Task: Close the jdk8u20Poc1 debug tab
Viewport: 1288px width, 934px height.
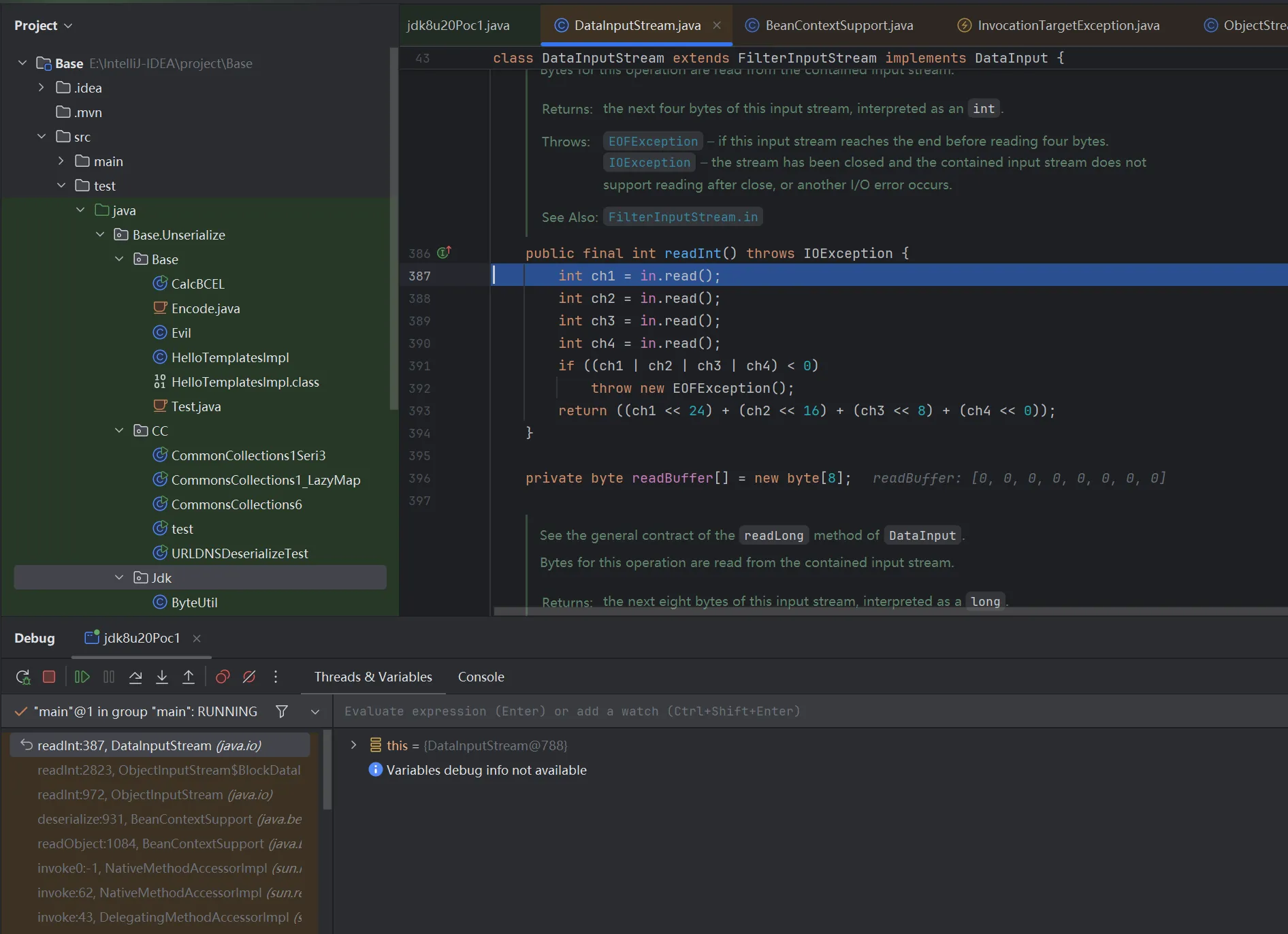Action: pyautogui.click(x=197, y=638)
